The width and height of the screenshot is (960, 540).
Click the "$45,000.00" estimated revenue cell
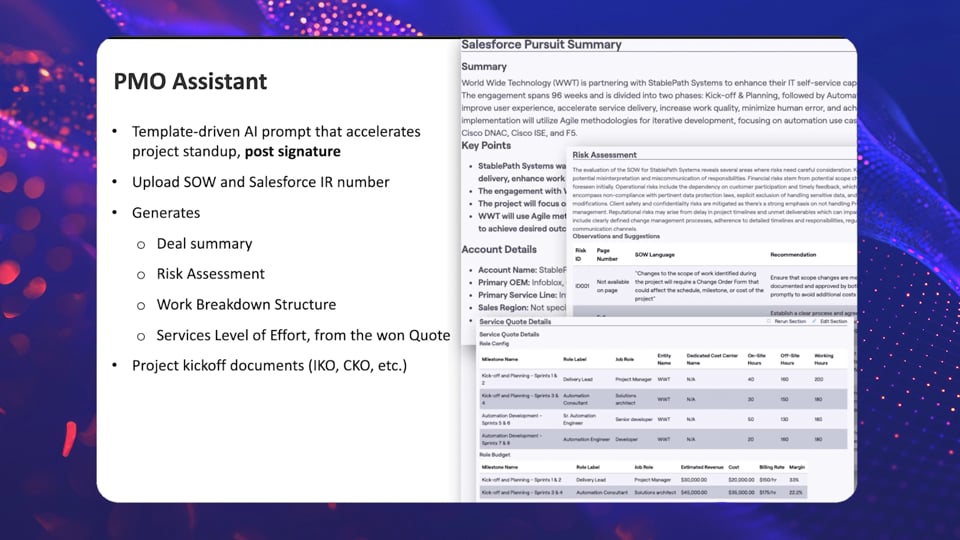[x=694, y=492]
